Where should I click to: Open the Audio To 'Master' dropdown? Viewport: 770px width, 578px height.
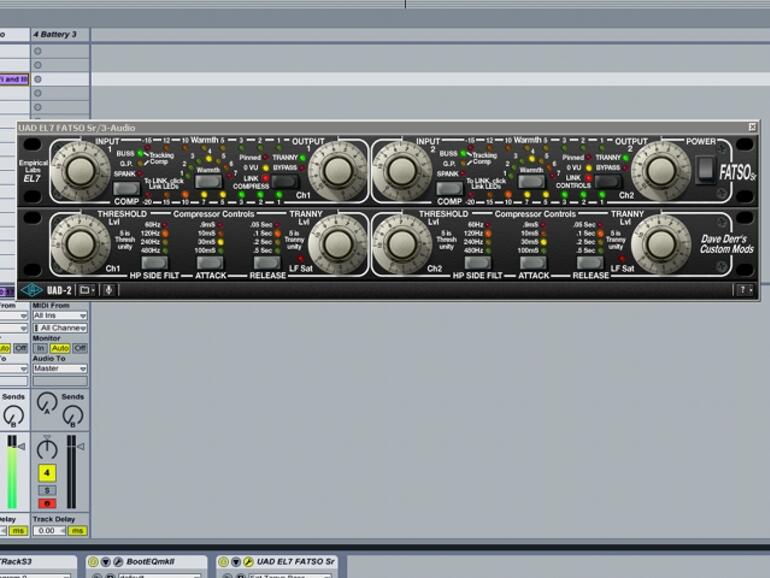tap(60, 368)
